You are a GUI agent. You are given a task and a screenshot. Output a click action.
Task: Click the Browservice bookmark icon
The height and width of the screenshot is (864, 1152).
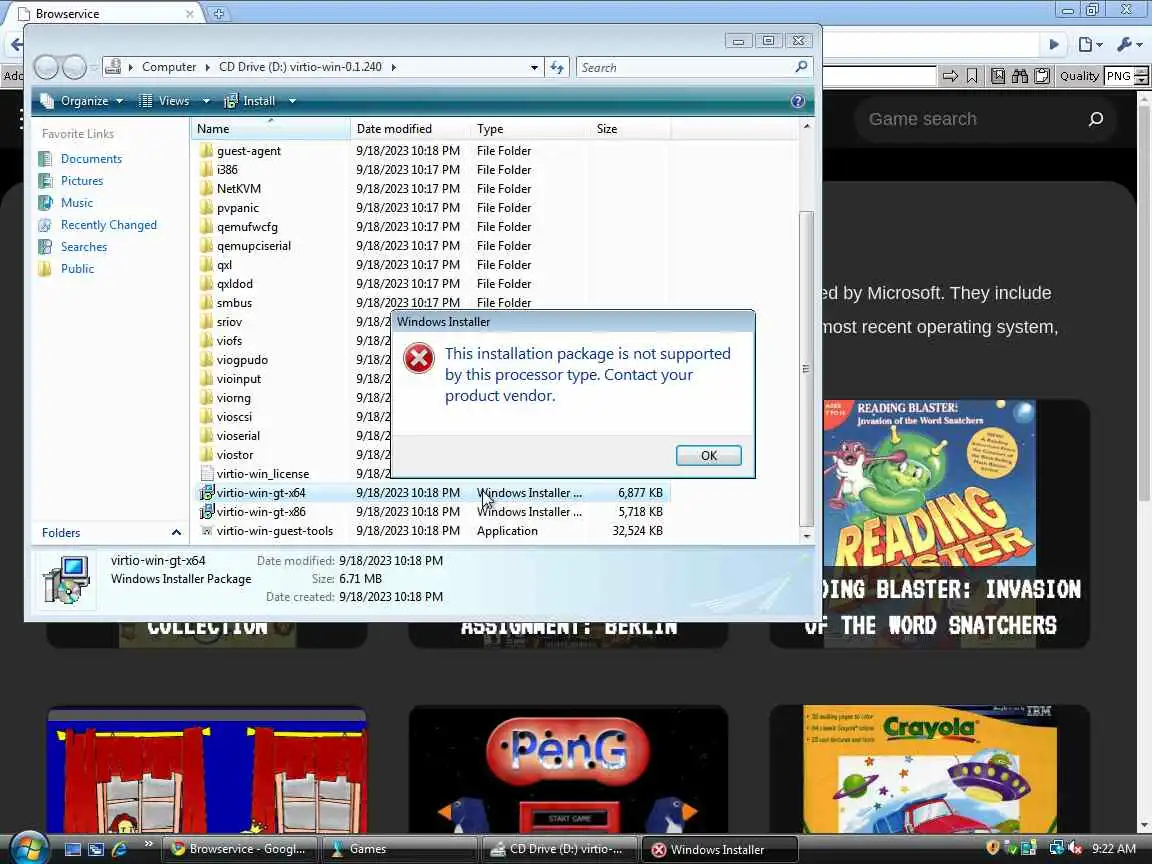pyautogui.click(x=972, y=76)
